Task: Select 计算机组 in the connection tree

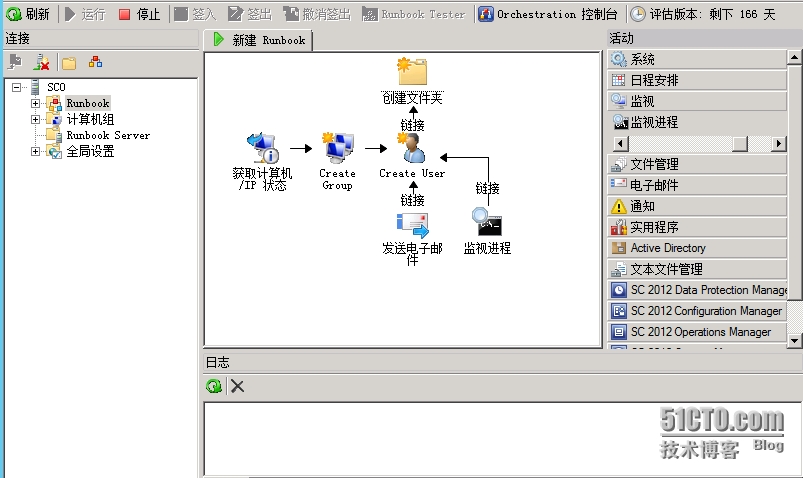Action: click(90, 119)
